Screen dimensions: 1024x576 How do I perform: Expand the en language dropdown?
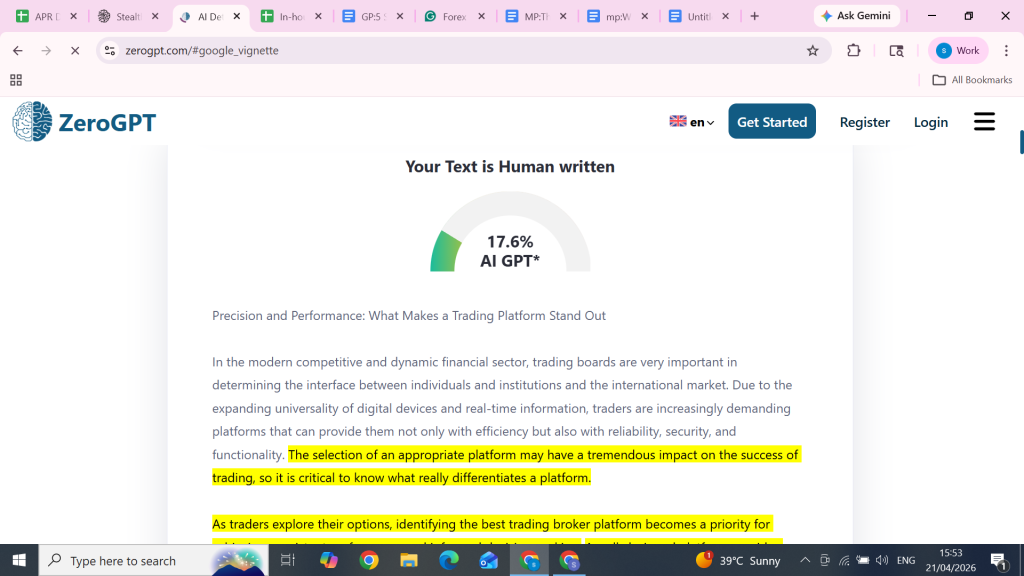(x=692, y=122)
